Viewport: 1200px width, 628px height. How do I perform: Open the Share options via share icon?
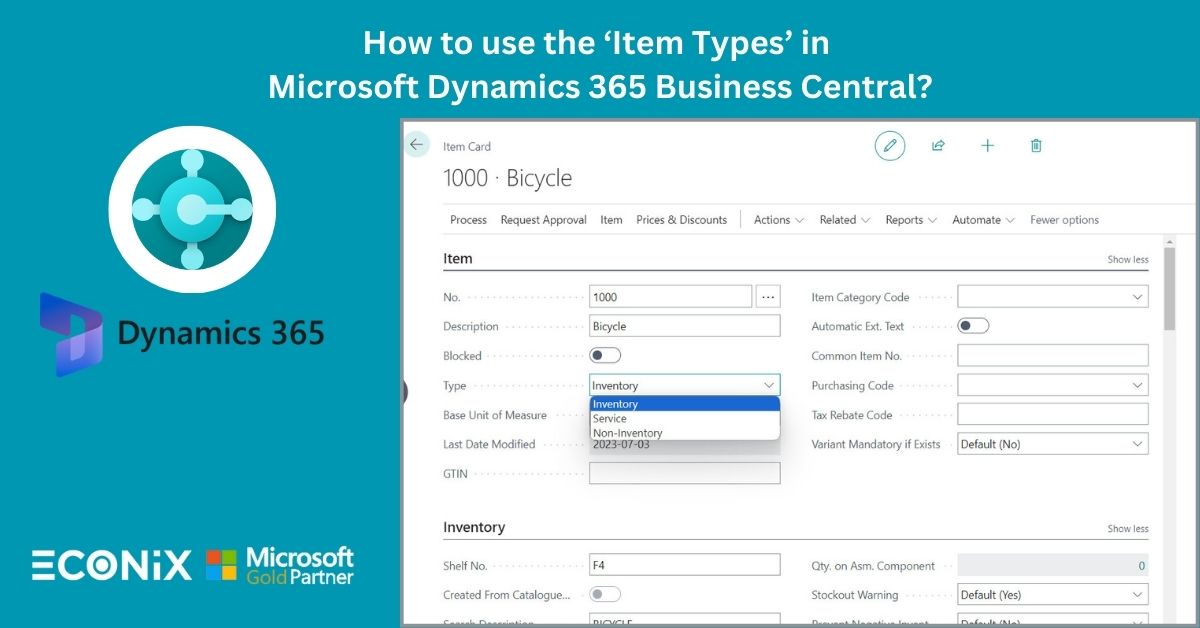click(x=938, y=145)
